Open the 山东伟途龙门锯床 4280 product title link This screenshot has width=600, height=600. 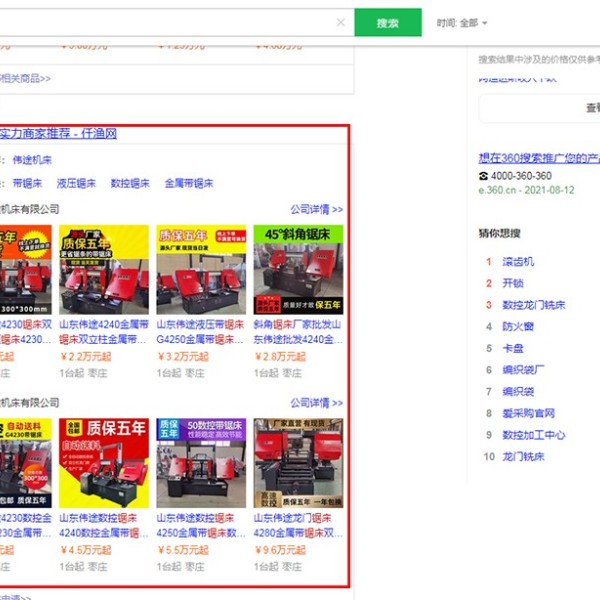click(x=298, y=525)
